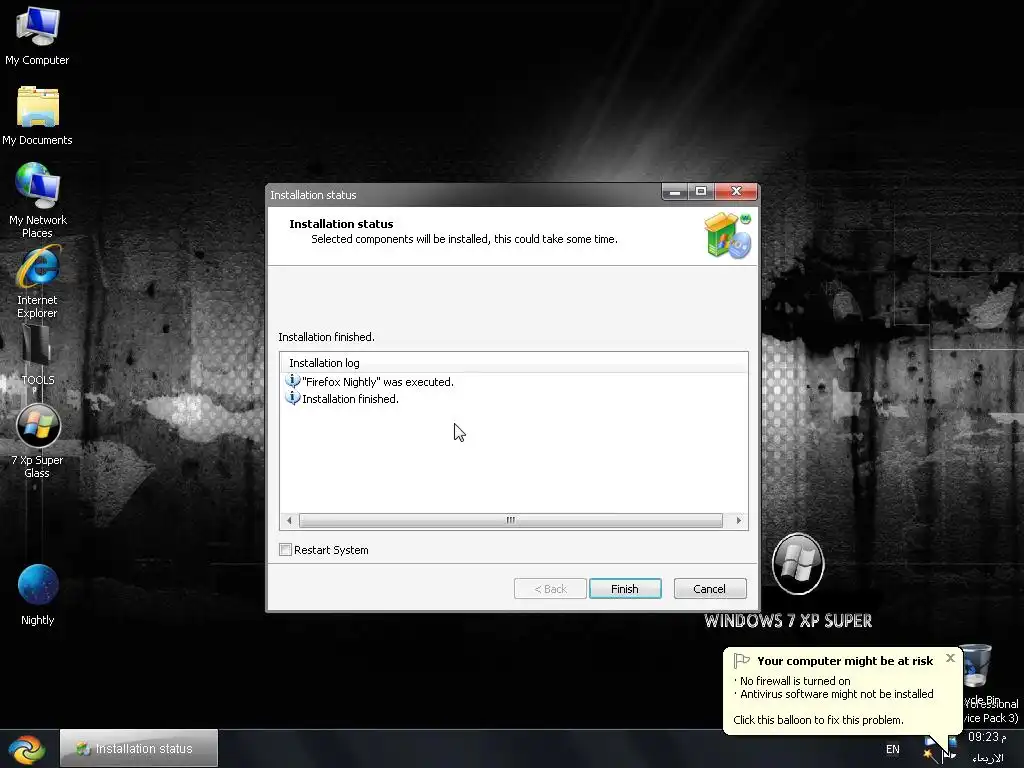Click the info icon beside the Installation finished log entry
Viewport: 1024px width, 768px height.
point(293,398)
